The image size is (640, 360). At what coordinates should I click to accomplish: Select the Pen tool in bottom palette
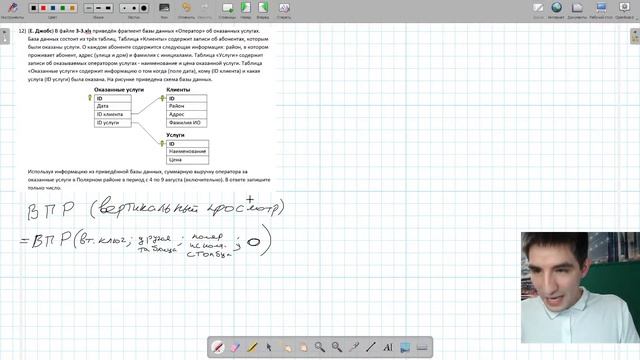pos(218,347)
